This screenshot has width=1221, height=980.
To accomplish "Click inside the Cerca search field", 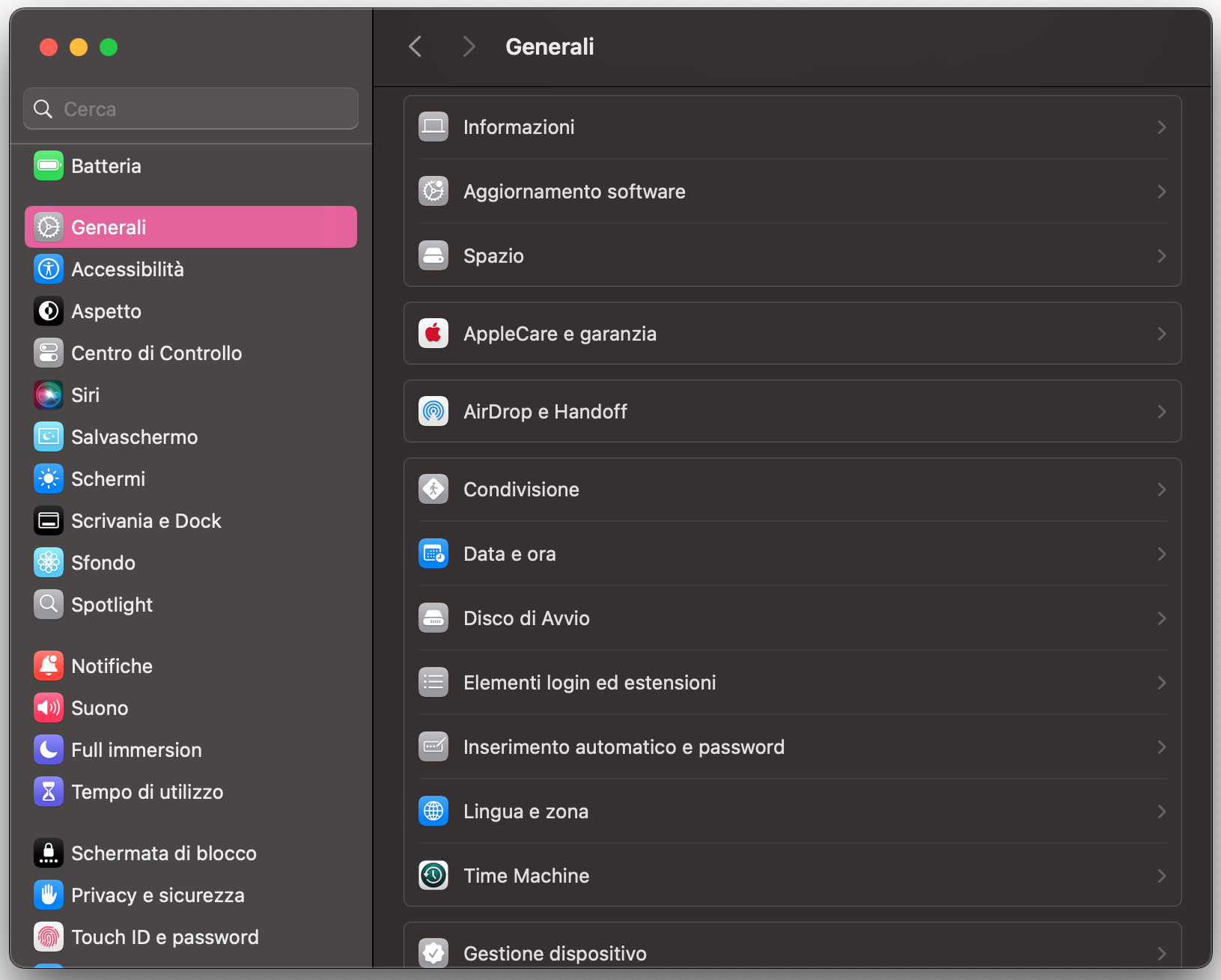I will pos(190,108).
